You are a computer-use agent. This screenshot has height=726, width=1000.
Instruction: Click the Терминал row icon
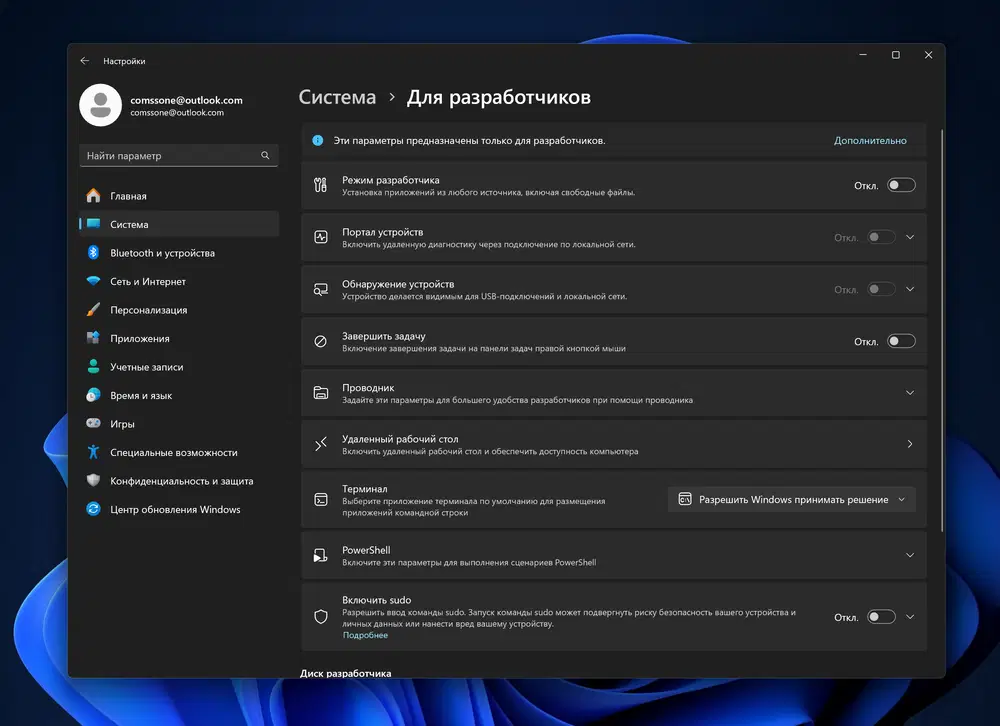click(321, 500)
